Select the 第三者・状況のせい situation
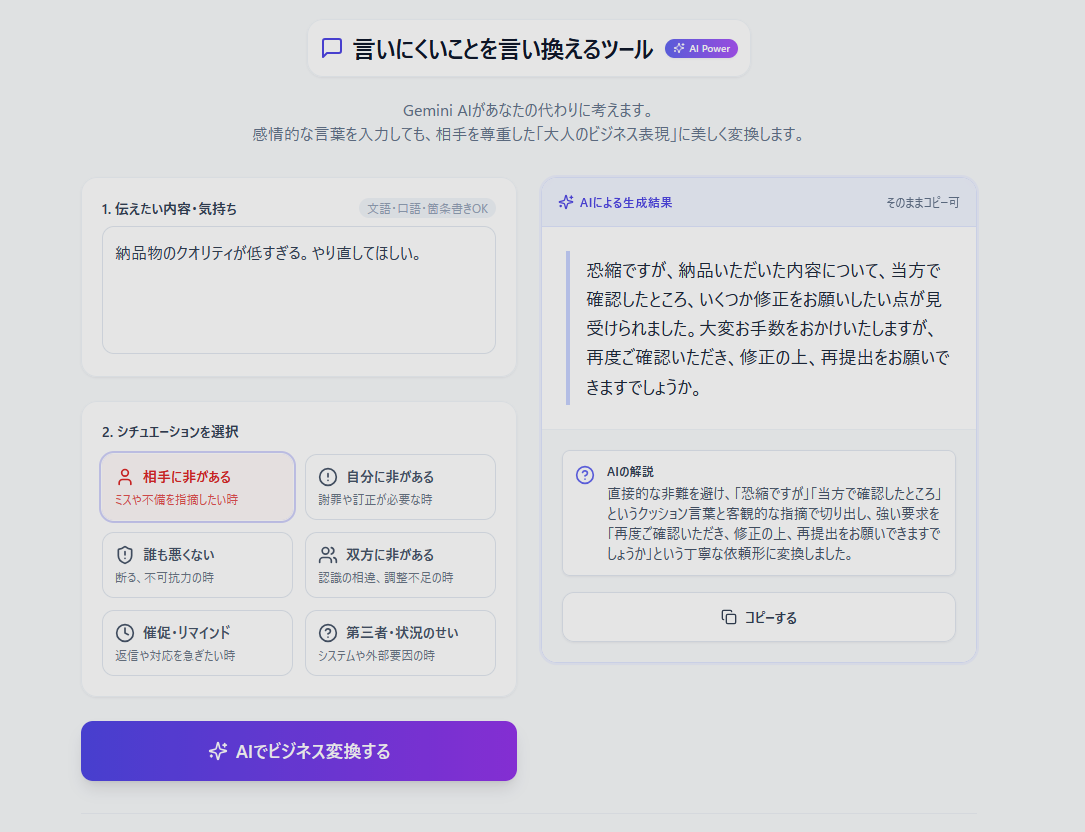 click(x=400, y=643)
